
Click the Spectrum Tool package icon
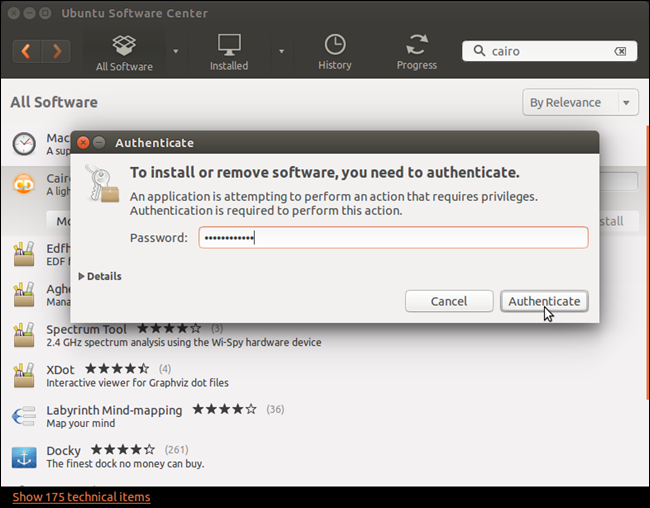point(24,335)
